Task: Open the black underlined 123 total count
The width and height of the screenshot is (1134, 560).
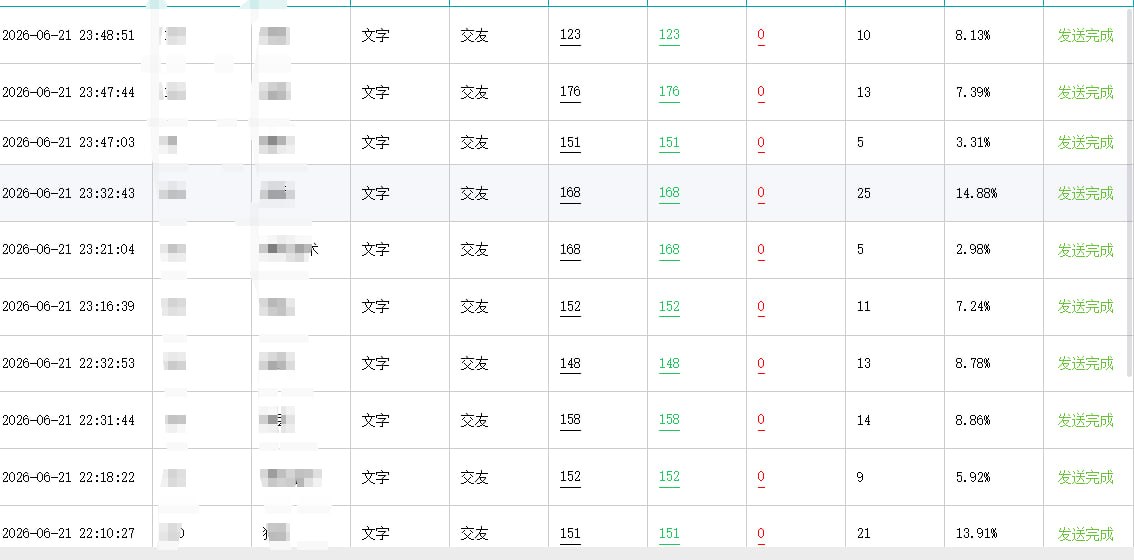Action: coord(570,35)
